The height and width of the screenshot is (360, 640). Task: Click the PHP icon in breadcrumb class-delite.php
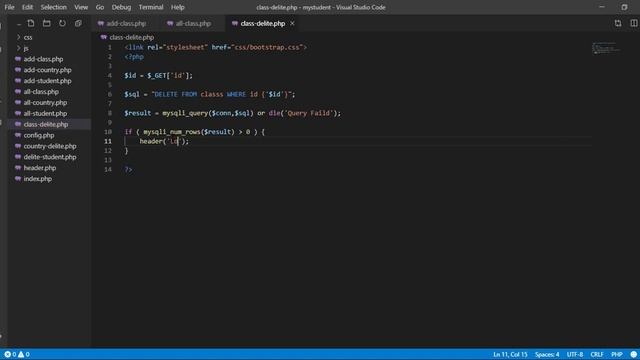[104, 37]
